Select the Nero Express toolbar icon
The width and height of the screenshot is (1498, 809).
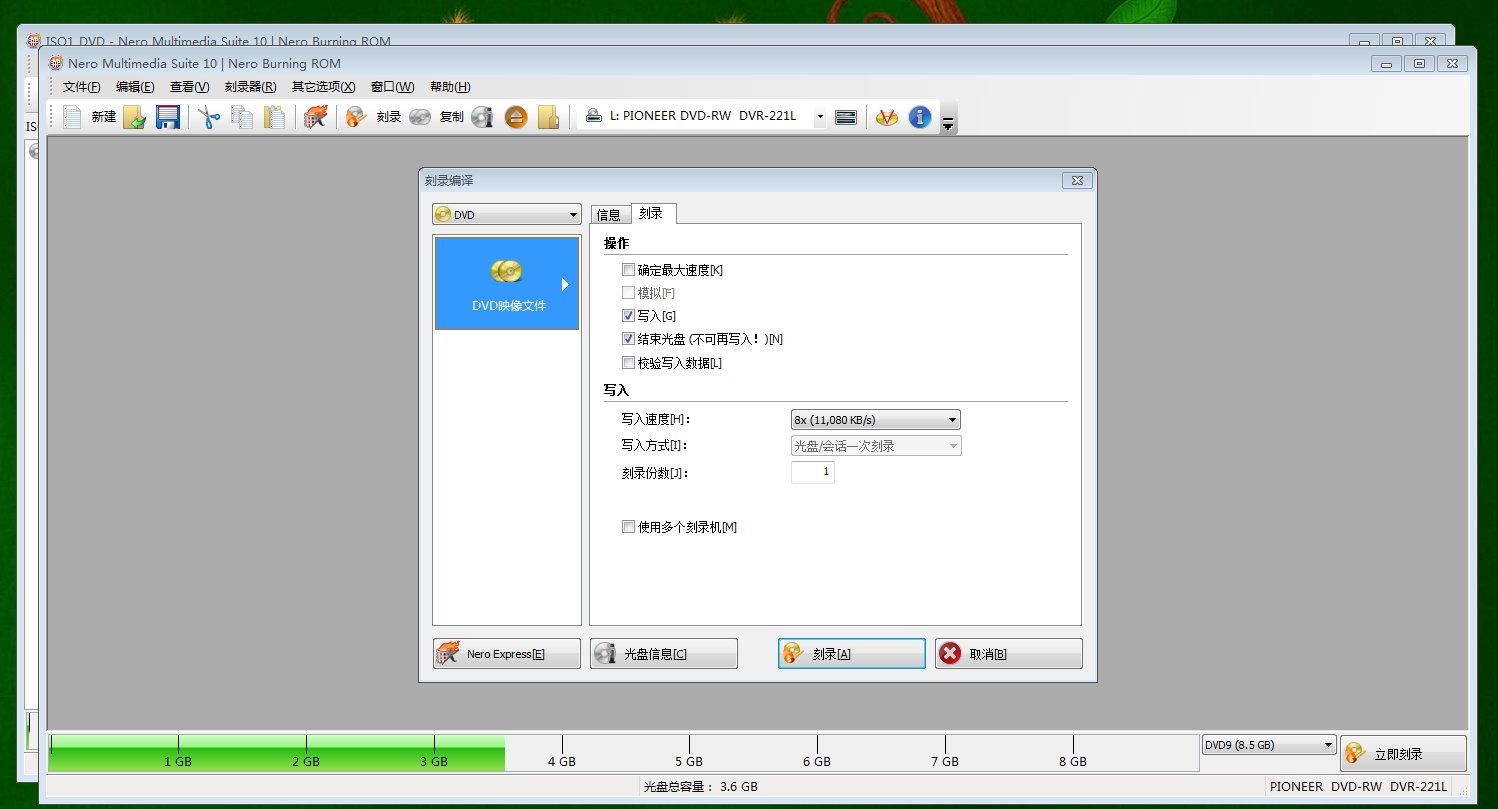tap(314, 117)
